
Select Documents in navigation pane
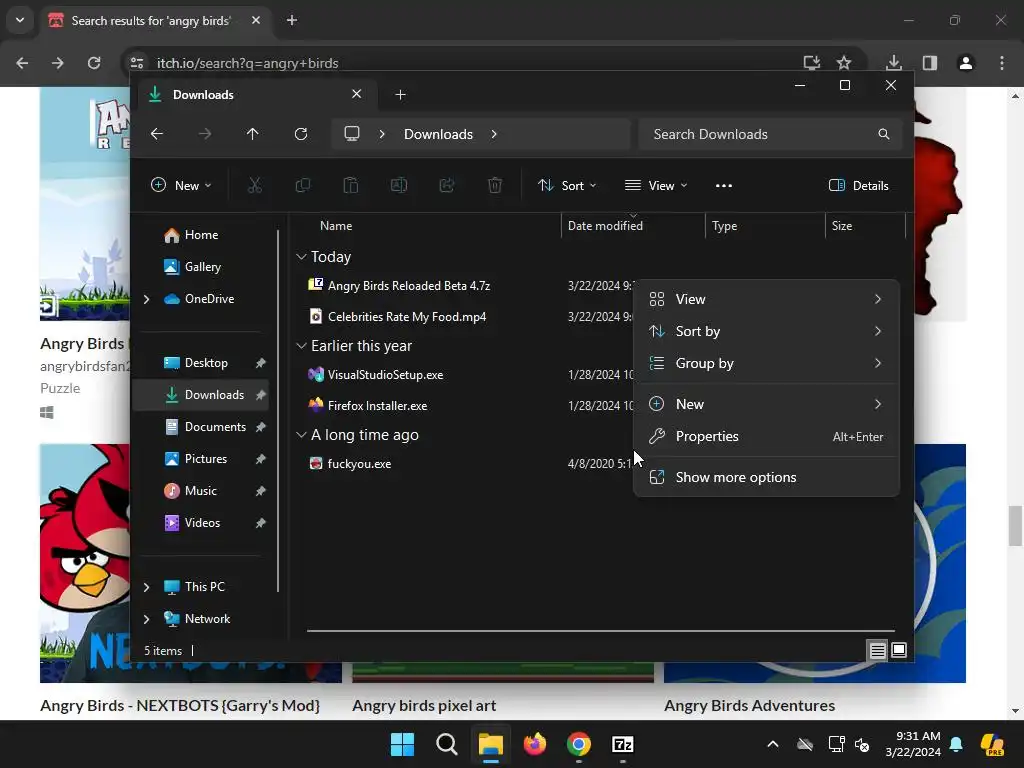tap(200, 427)
